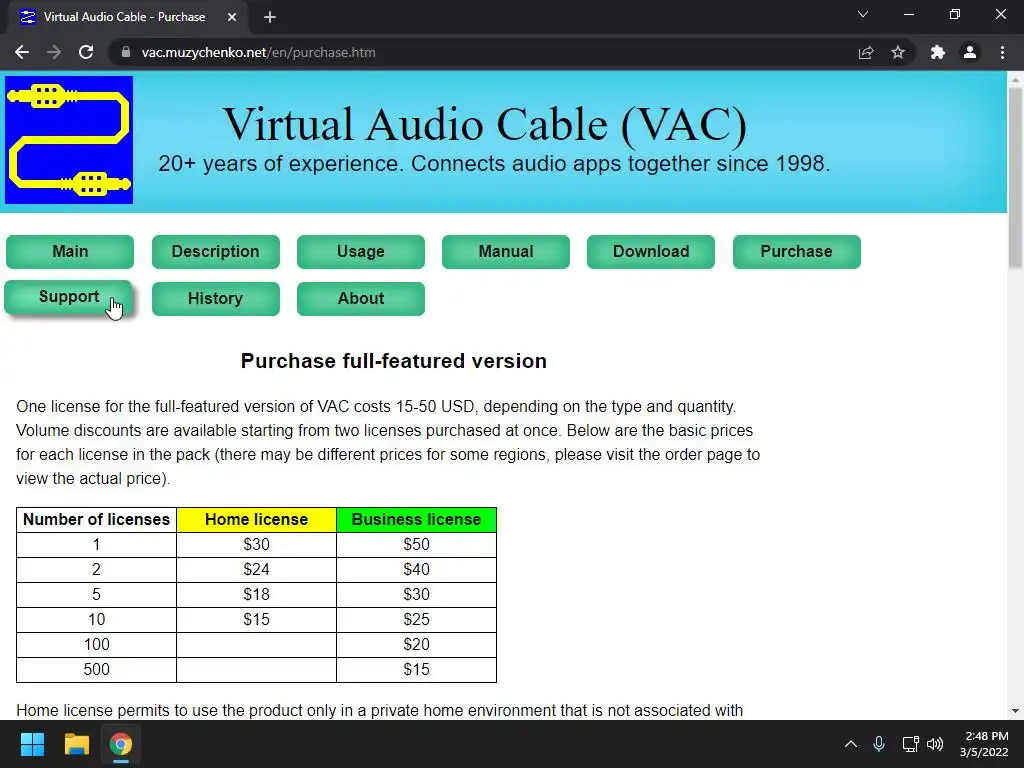Open the tab search chevron
Screen dimensions: 1024x768
pos(863,14)
